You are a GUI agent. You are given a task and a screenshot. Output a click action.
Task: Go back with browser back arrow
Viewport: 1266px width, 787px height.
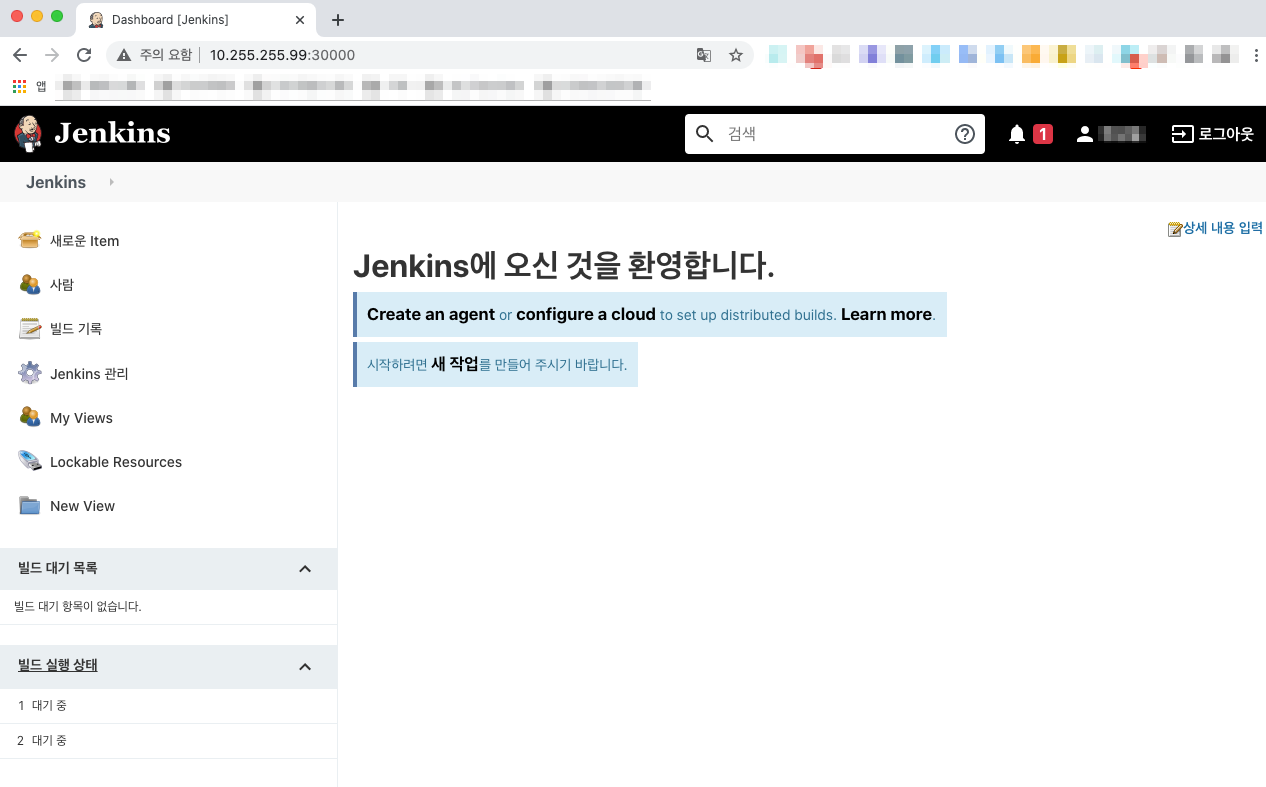(x=20, y=55)
